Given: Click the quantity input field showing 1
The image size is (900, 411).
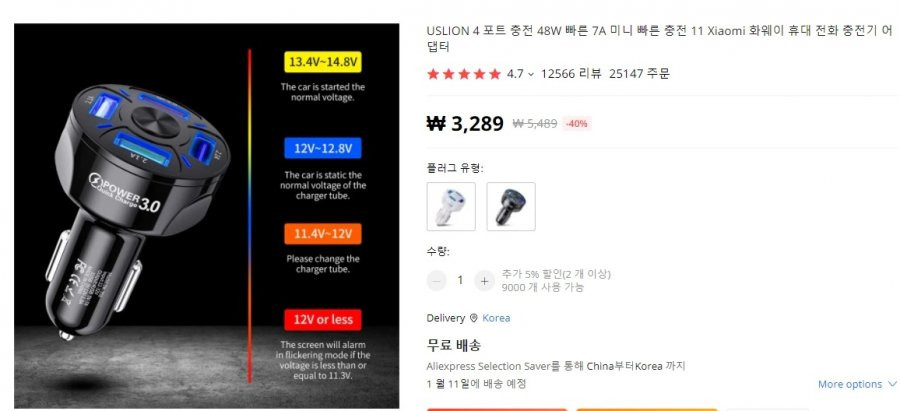Looking at the screenshot, I should 460,280.
